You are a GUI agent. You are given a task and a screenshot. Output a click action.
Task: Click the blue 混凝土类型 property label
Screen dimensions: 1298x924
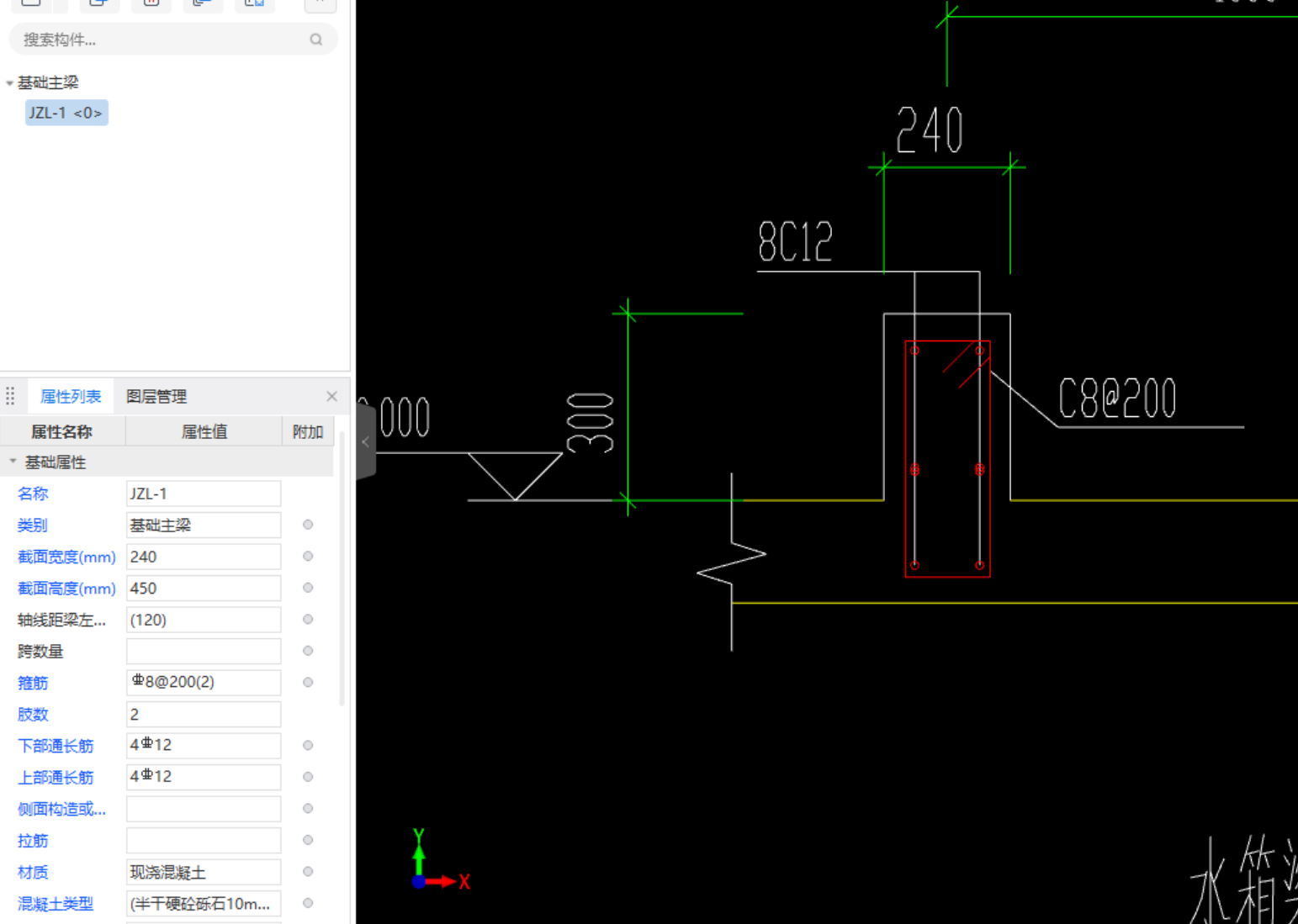(x=56, y=904)
